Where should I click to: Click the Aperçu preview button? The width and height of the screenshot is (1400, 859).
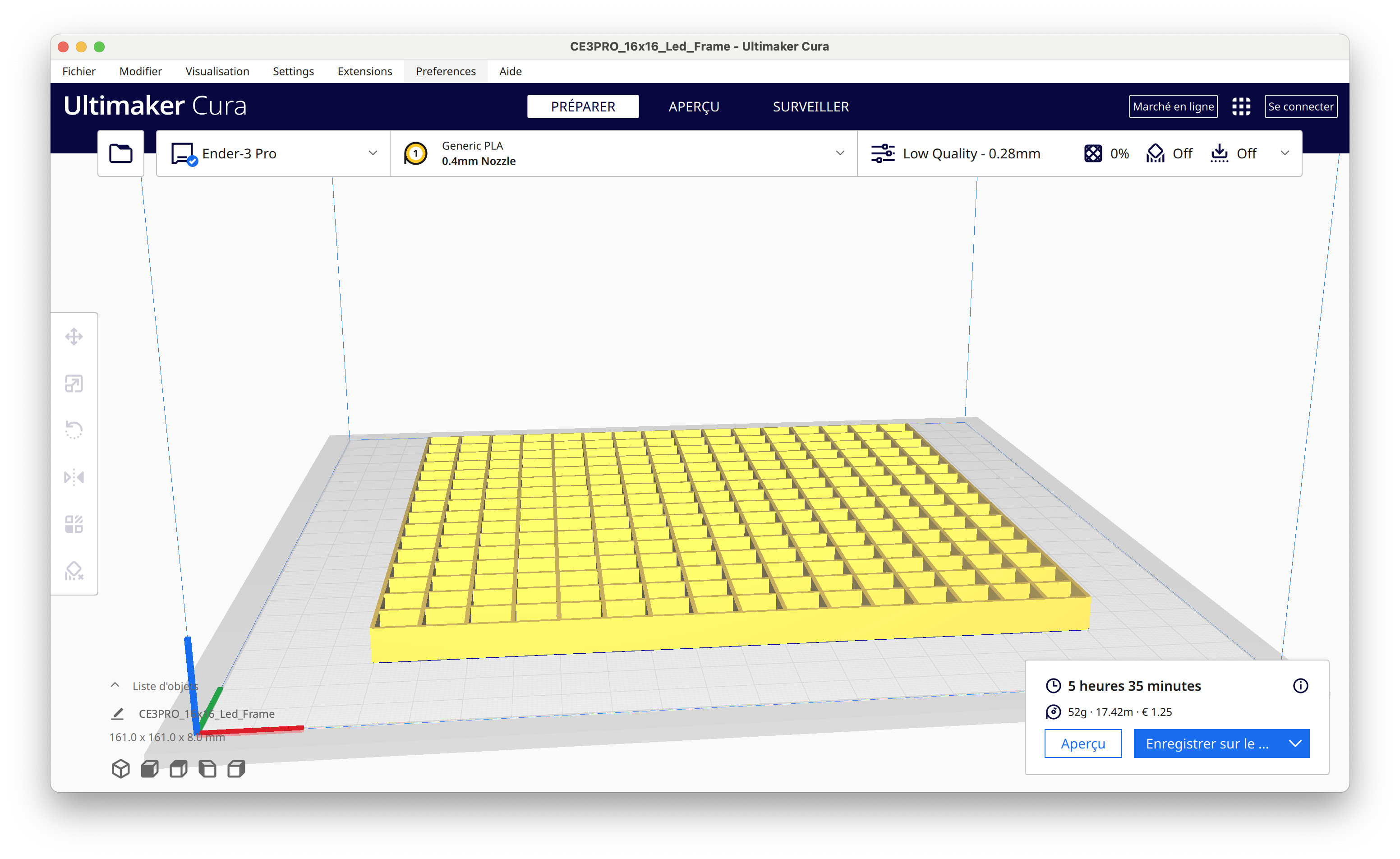click(1082, 744)
